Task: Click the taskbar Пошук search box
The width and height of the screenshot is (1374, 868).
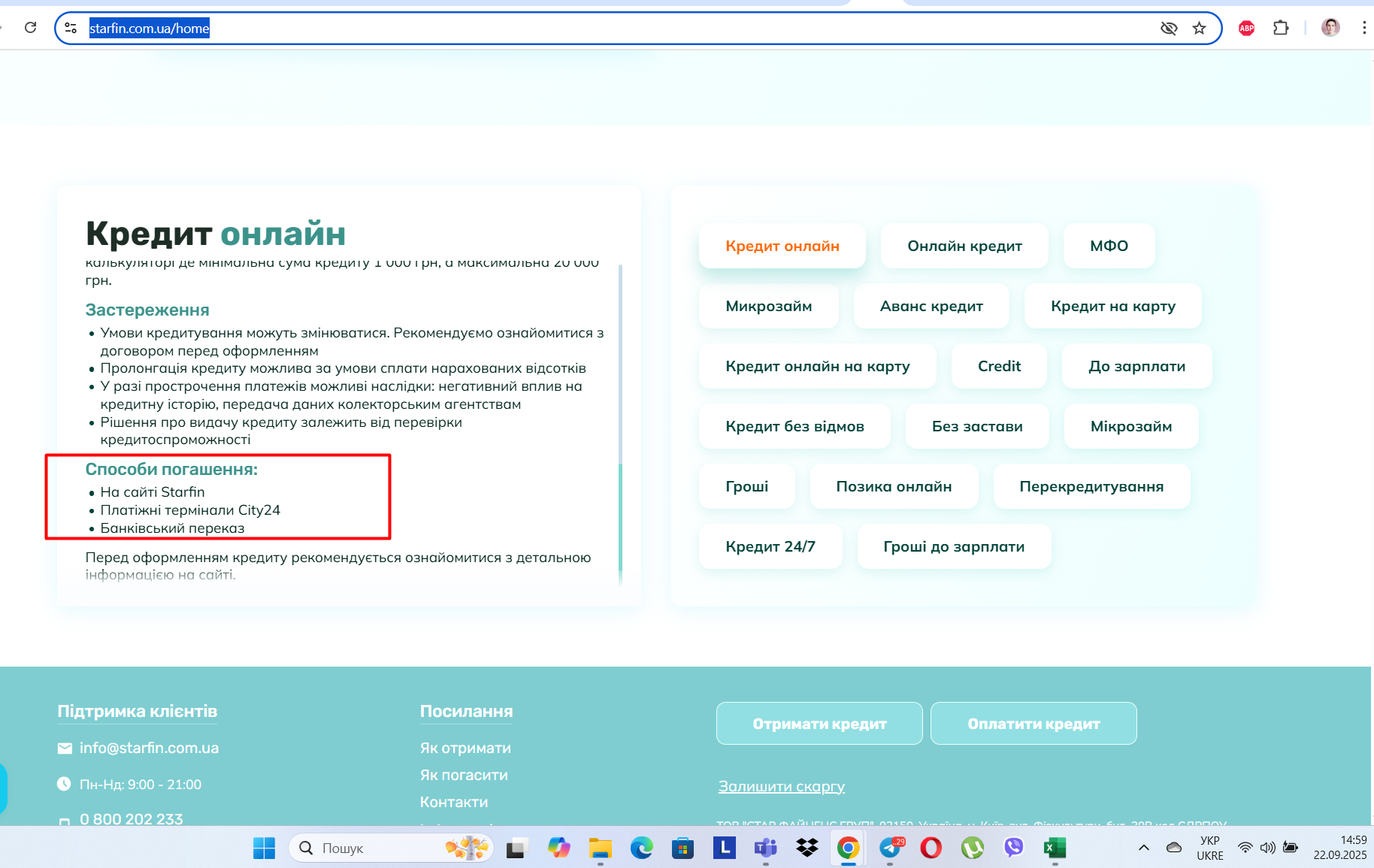Action: [391, 848]
